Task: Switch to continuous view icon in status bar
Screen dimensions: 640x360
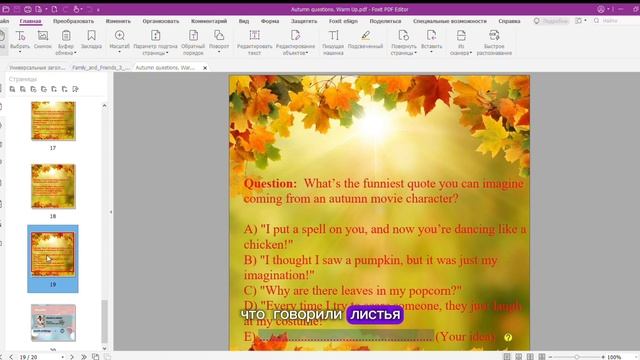Action: [518, 357]
